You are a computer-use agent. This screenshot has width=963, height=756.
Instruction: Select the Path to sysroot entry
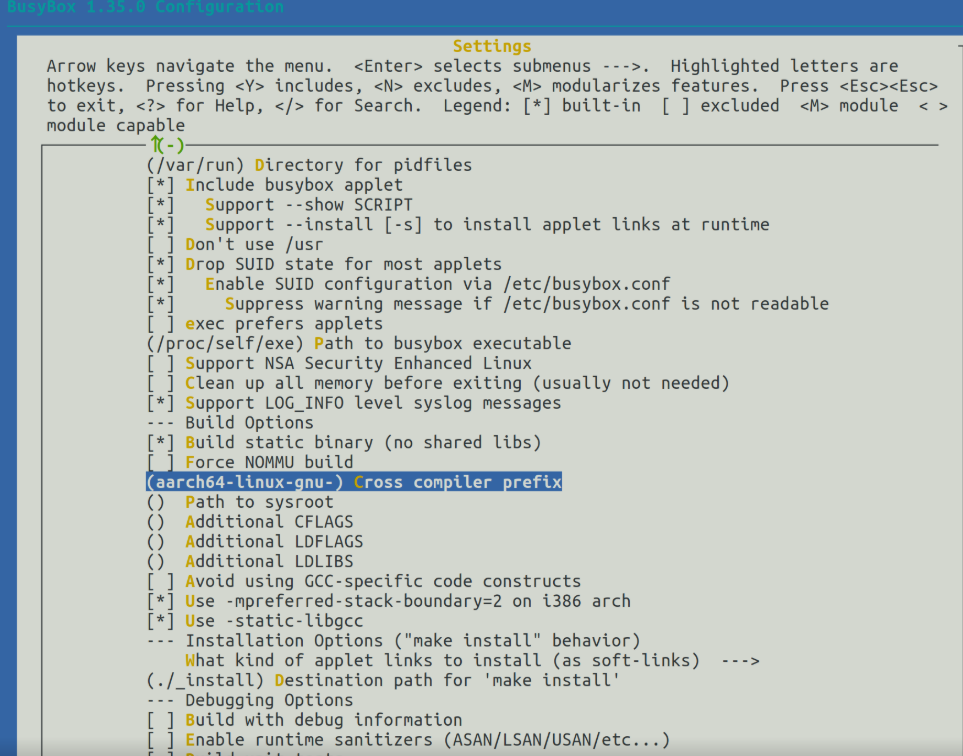pos(240,502)
